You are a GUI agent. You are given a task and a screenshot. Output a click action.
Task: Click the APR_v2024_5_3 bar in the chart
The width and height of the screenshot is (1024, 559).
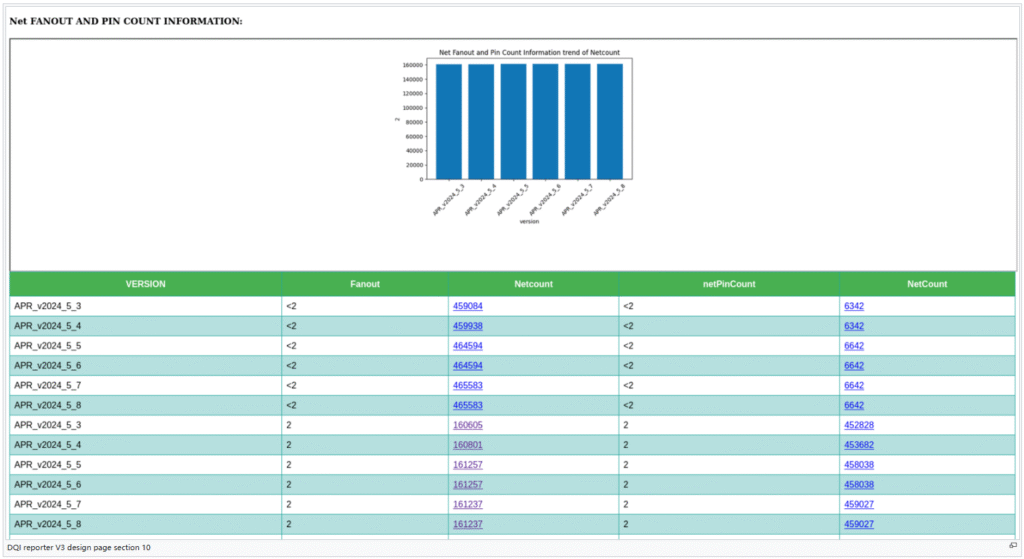click(449, 120)
